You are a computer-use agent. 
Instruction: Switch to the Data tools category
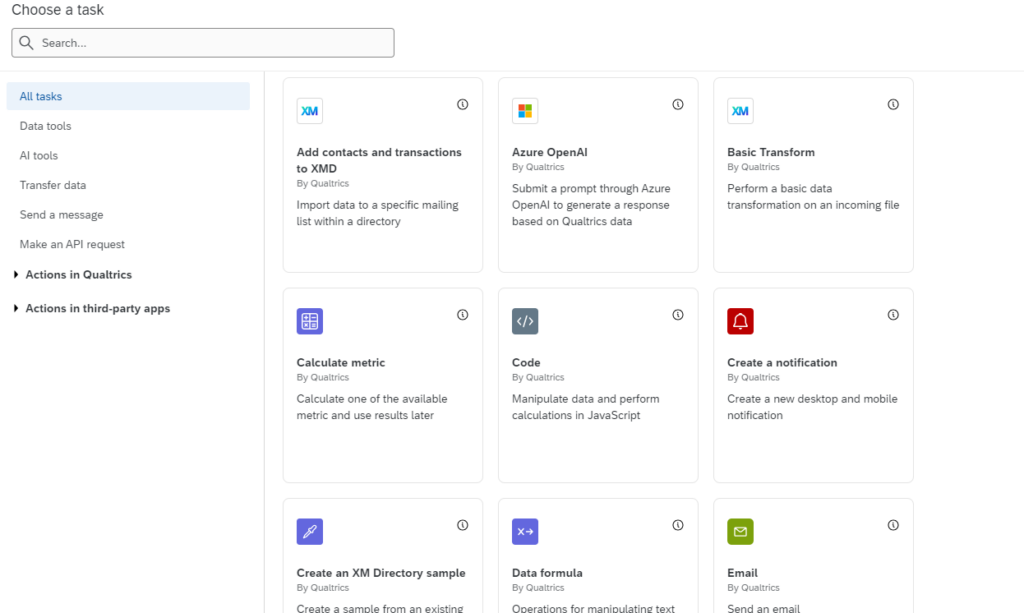[x=45, y=126]
